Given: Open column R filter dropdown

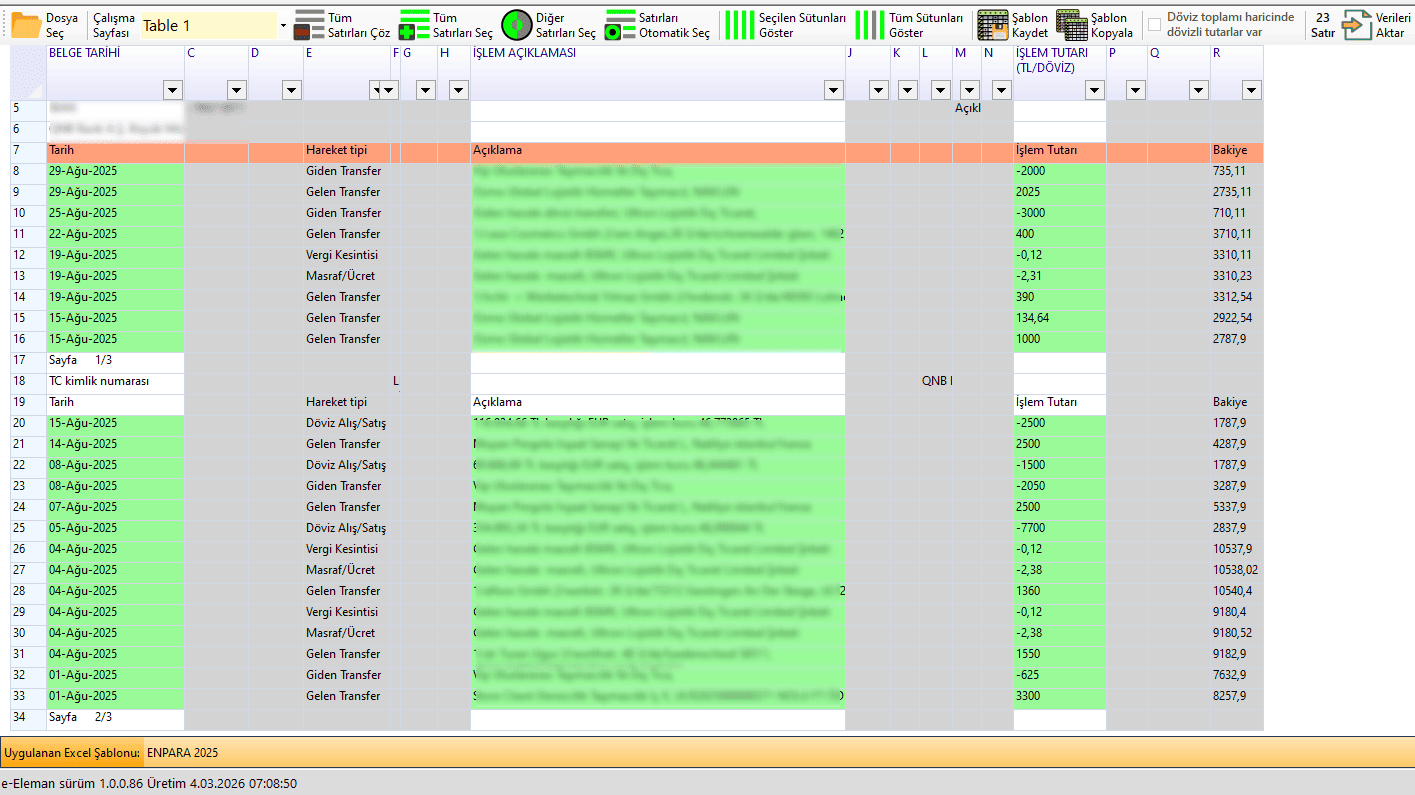Looking at the screenshot, I should 1251,90.
